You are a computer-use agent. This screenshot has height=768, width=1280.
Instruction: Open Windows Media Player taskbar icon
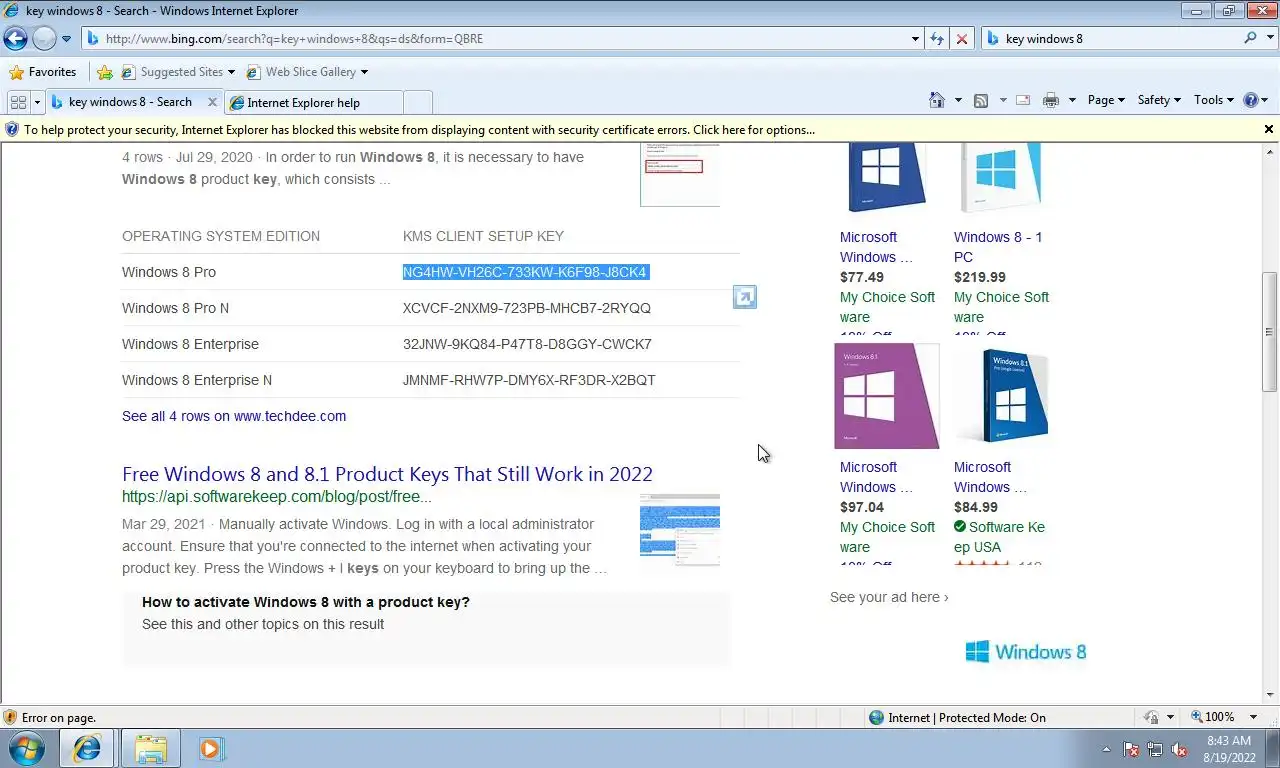point(211,748)
